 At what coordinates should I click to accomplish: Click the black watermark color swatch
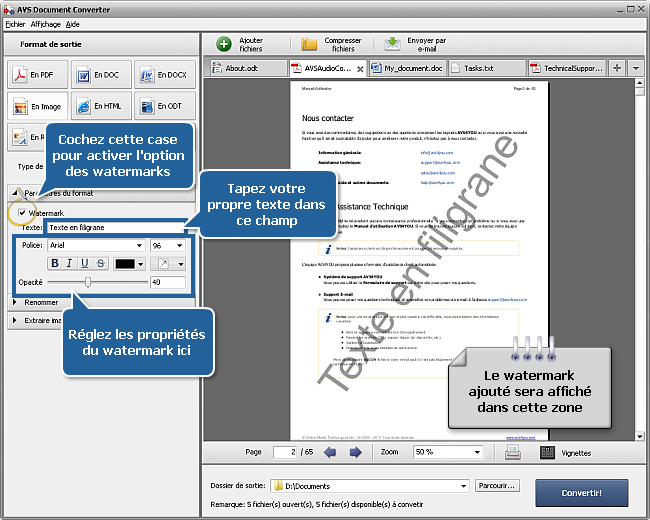coord(125,264)
